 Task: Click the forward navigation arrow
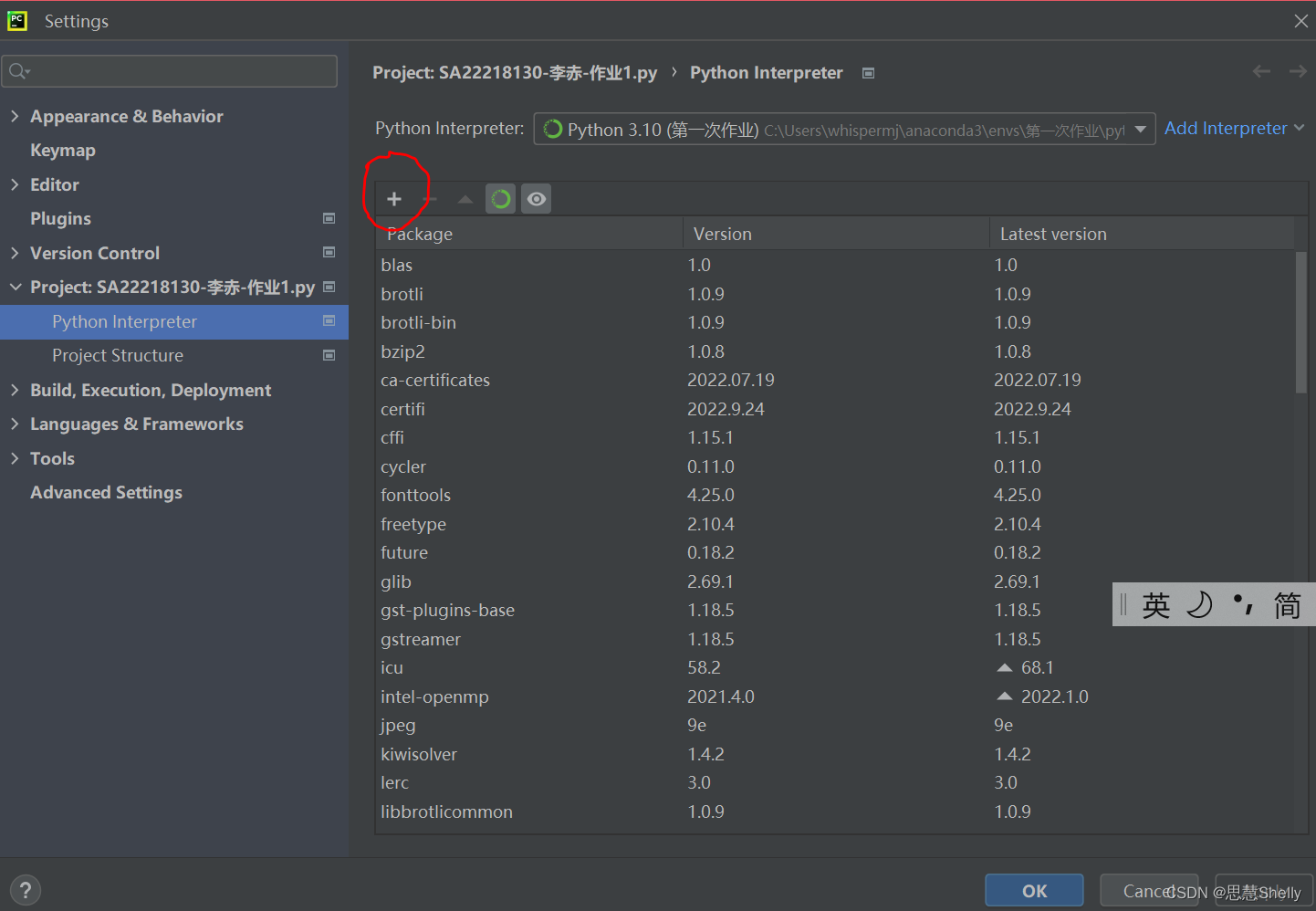click(1298, 71)
